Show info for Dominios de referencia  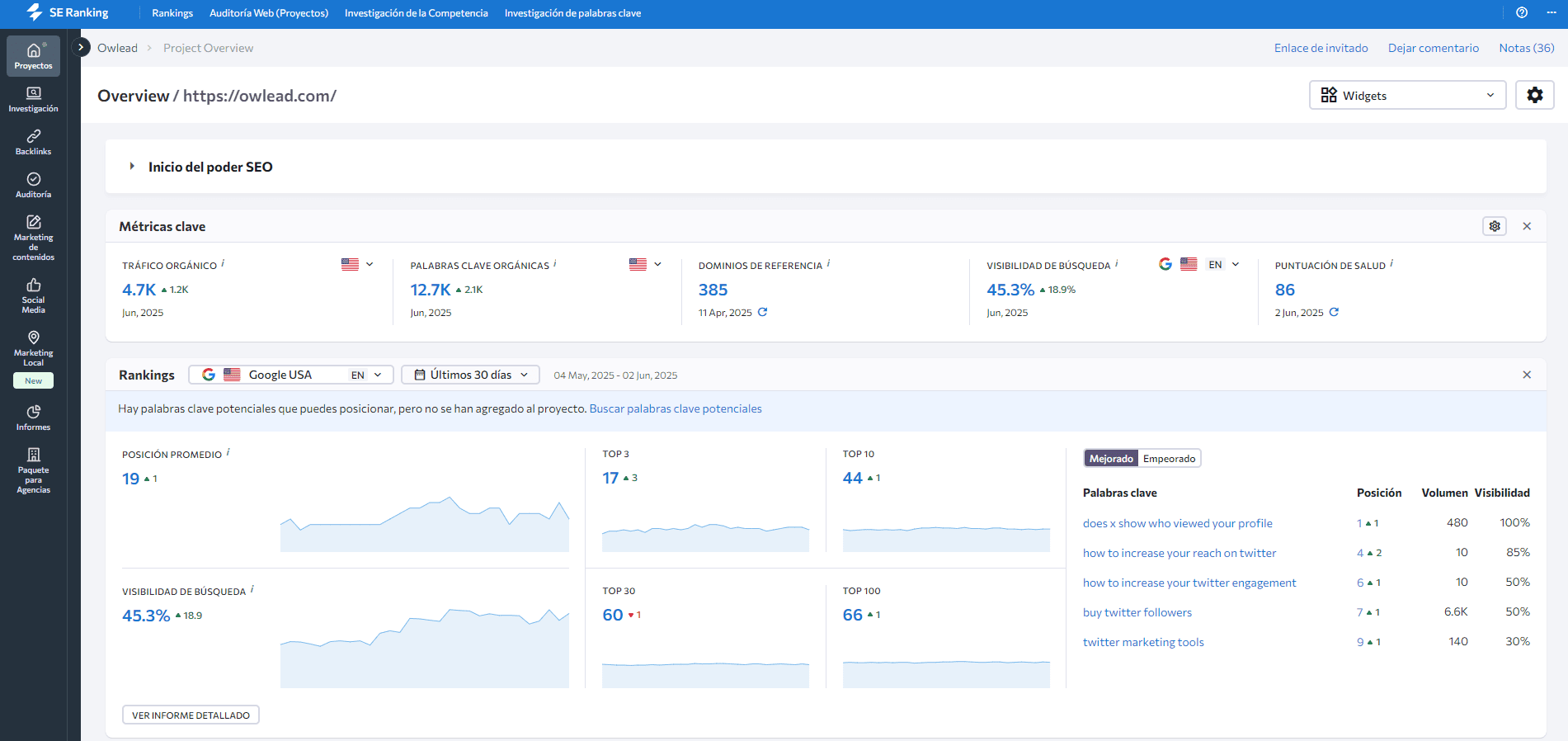pos(828,263)
